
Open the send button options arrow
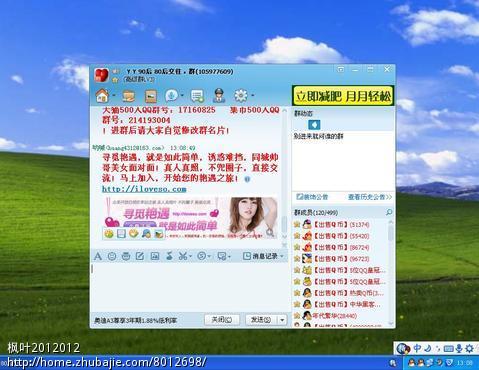coord(282,320)
